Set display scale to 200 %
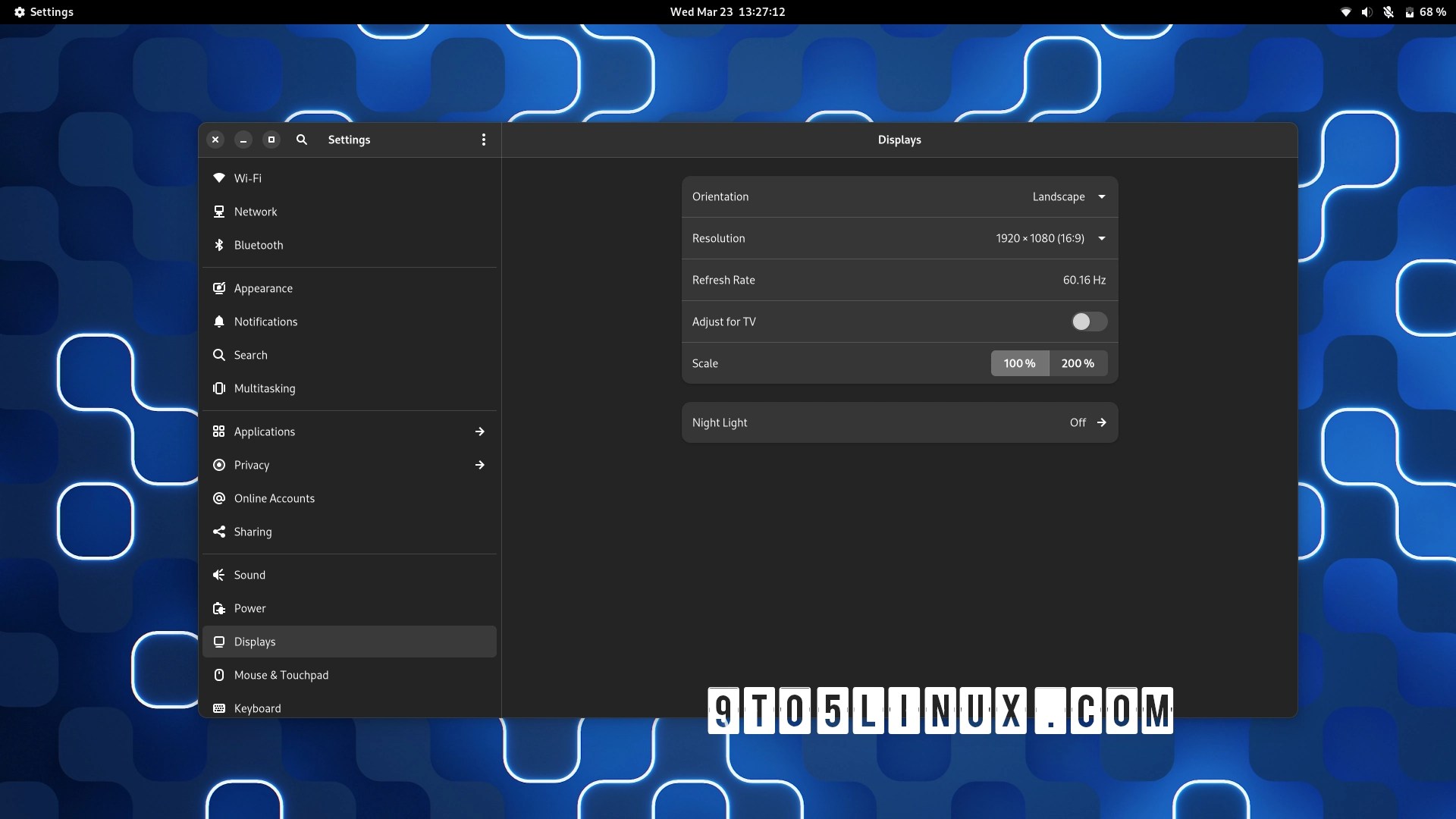 (x=1078, y=363)
